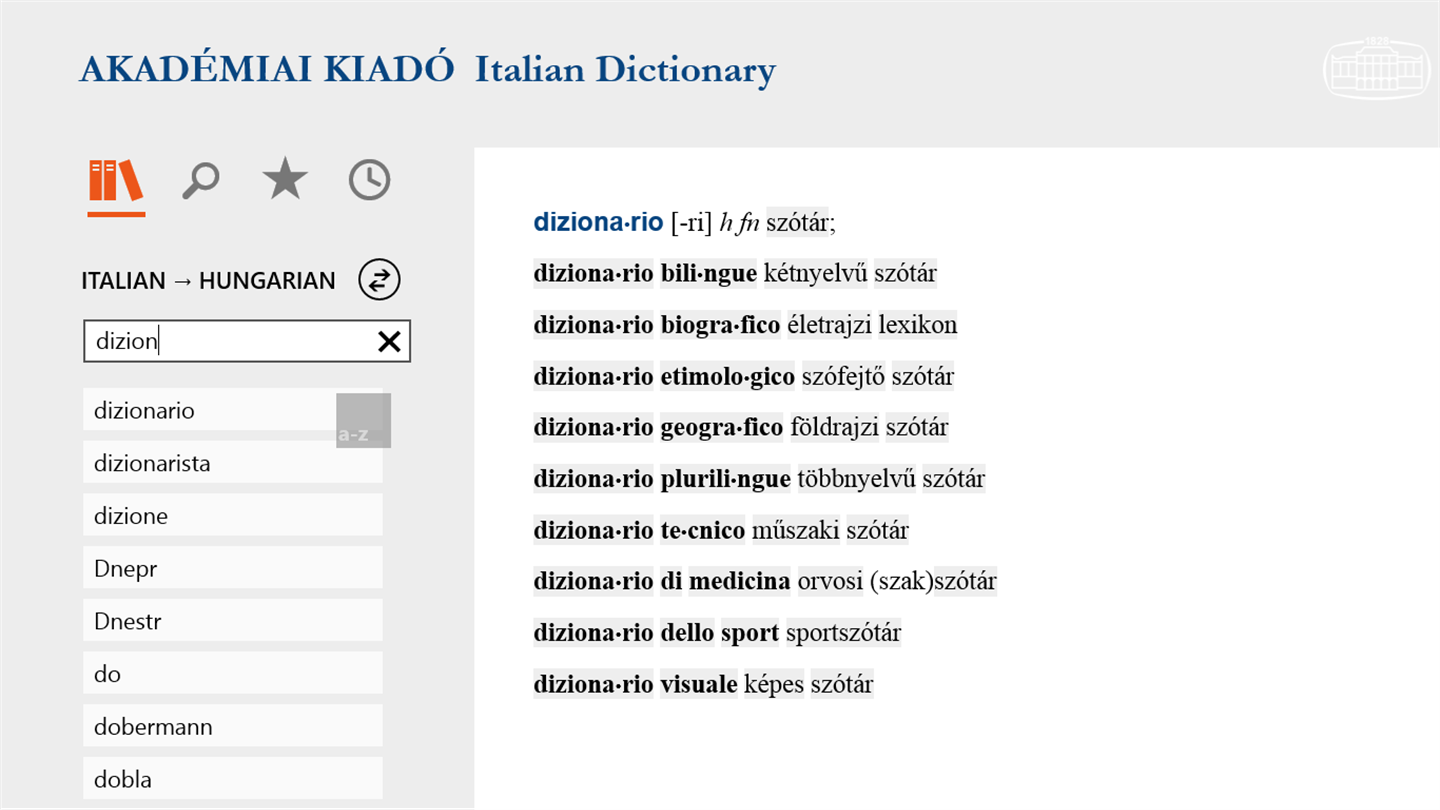The width and height of the screenshot is (1440, 810).
Task: Select 'dobermann' in the word list
Action: click(x=233, y=726)
